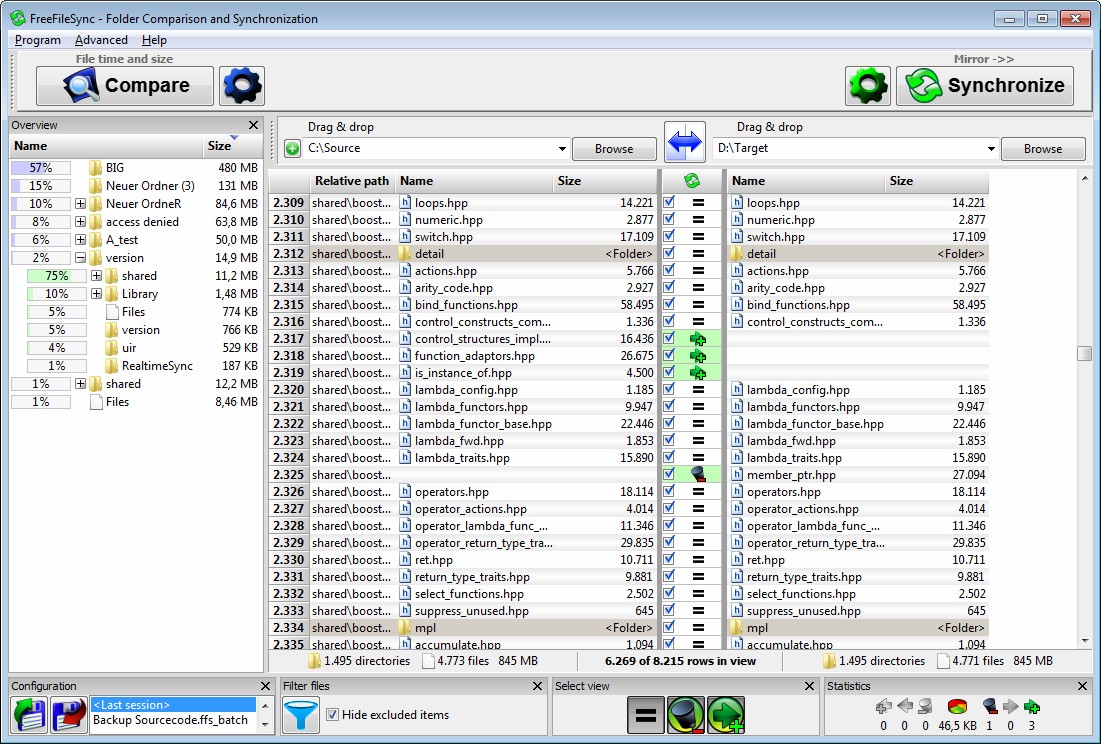Click the Compare button
This screenshot has width=1101, height=744.
[125, 86]
